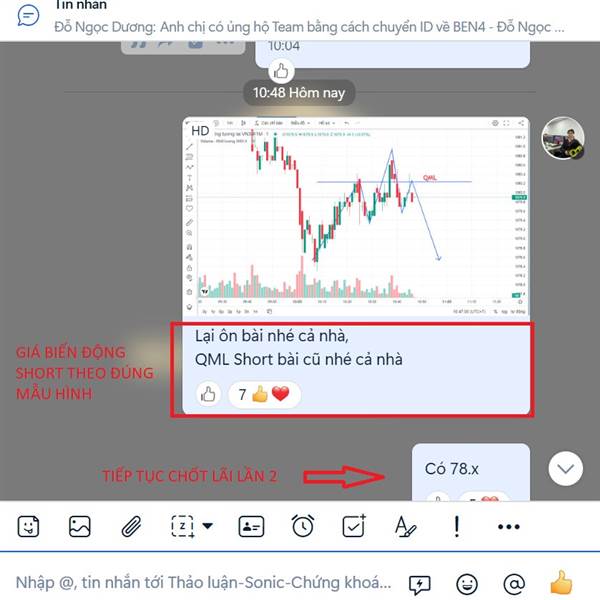
Task: Expand the screen capture options arrow
Action: (208, 526)
